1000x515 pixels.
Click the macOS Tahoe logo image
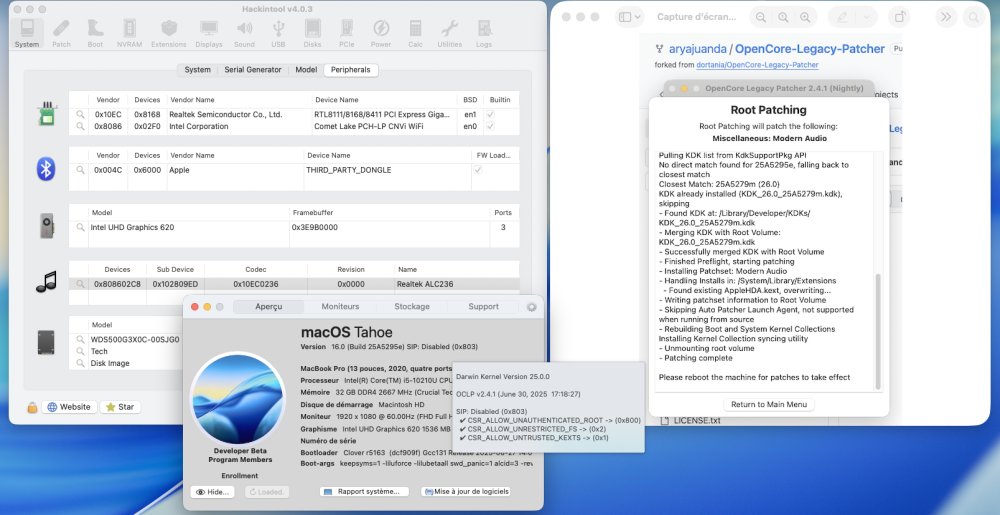238,398
